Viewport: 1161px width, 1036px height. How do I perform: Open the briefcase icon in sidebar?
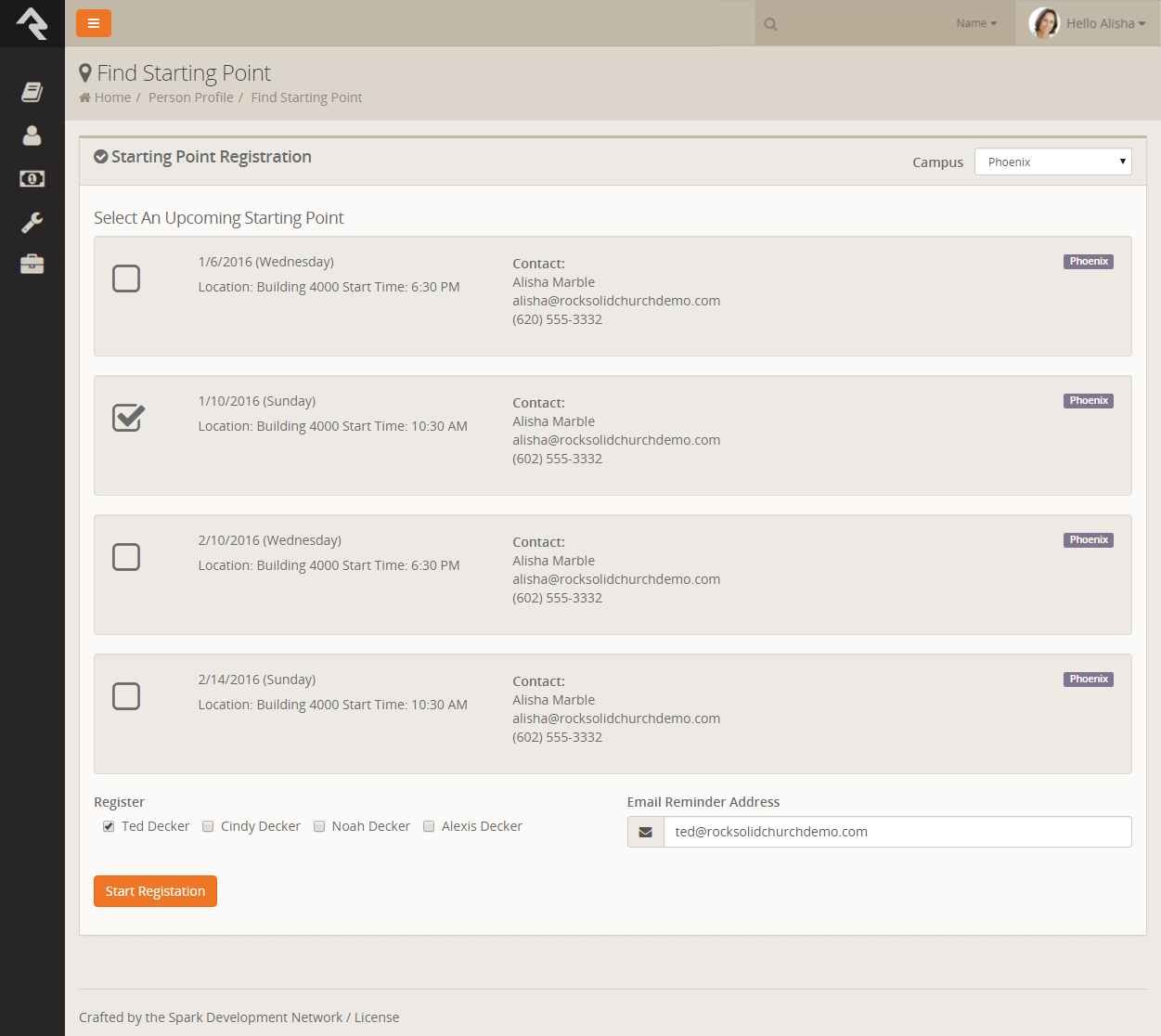(x=32, y=265)
